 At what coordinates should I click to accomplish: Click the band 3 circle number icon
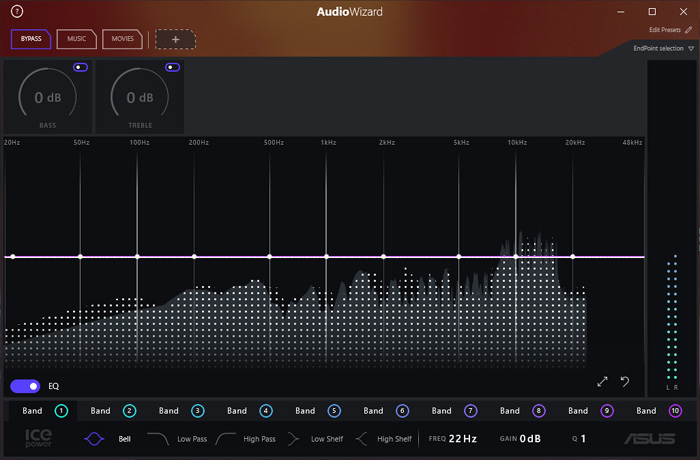pyautogui.click(x=198, y=410)
